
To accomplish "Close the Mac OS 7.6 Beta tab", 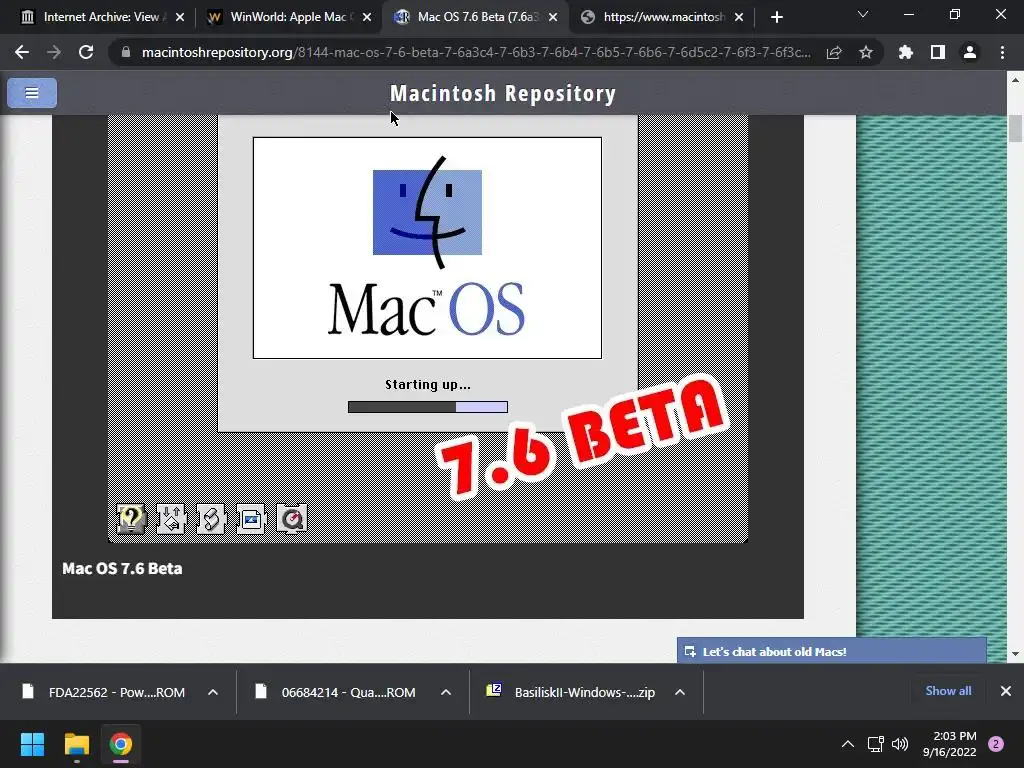I will point(553,17).
